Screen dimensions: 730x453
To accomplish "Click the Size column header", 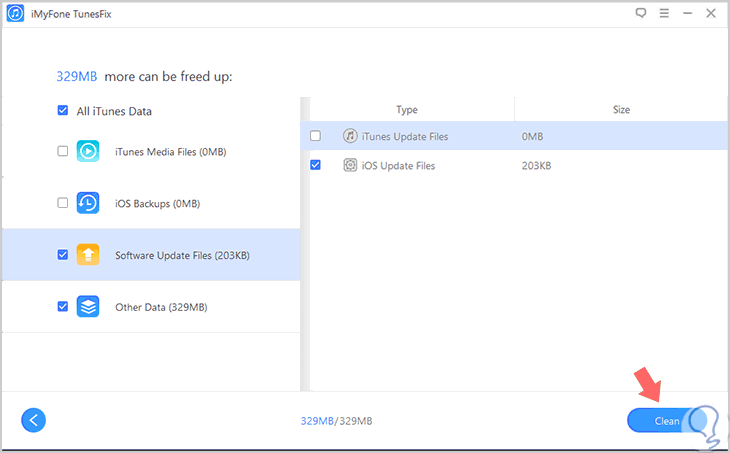I will point(621,110).
